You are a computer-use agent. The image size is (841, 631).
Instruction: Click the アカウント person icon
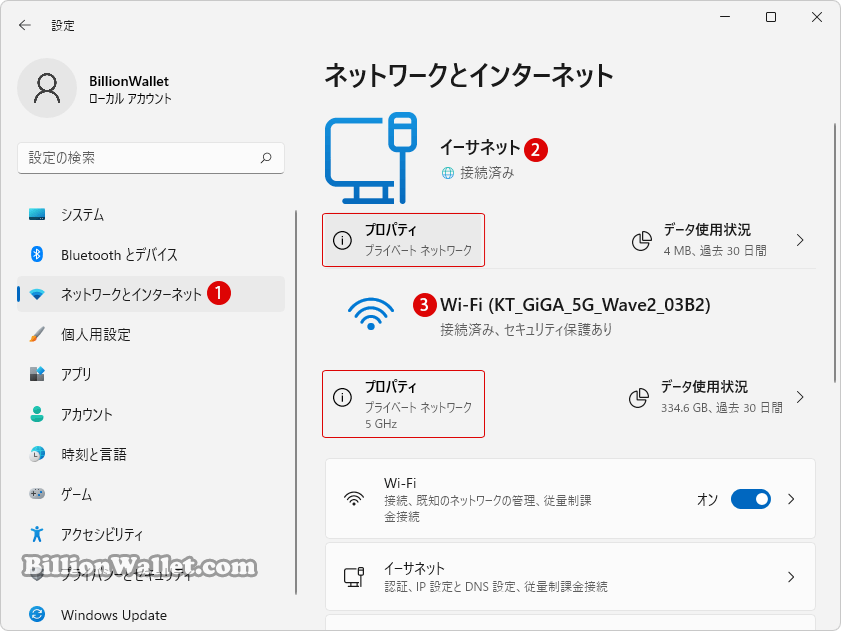tap(37, 414)
